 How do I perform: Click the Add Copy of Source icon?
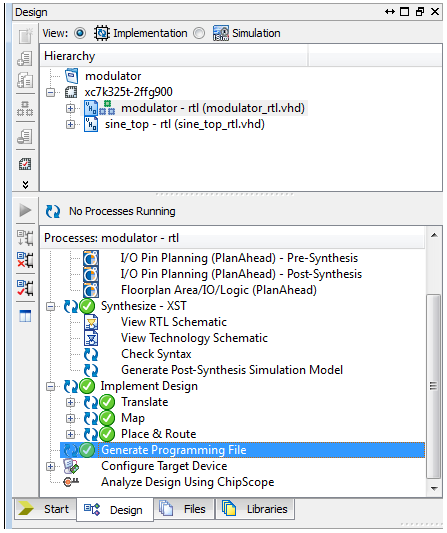(25, 81)
